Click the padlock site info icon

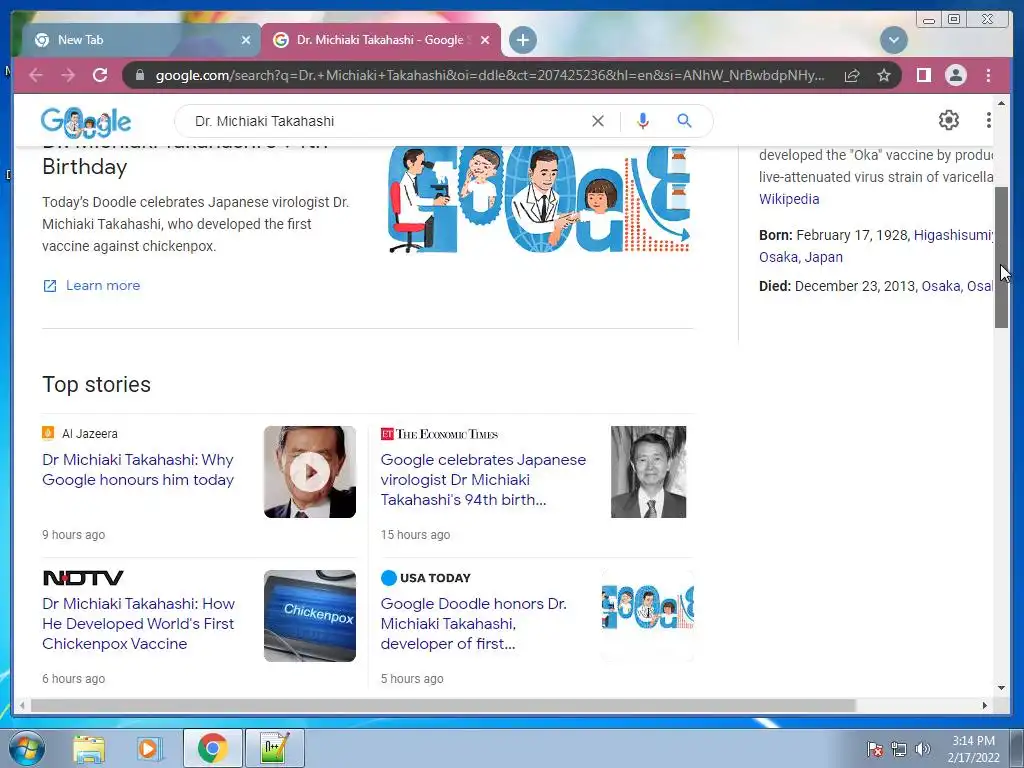(x=139, y=75)
